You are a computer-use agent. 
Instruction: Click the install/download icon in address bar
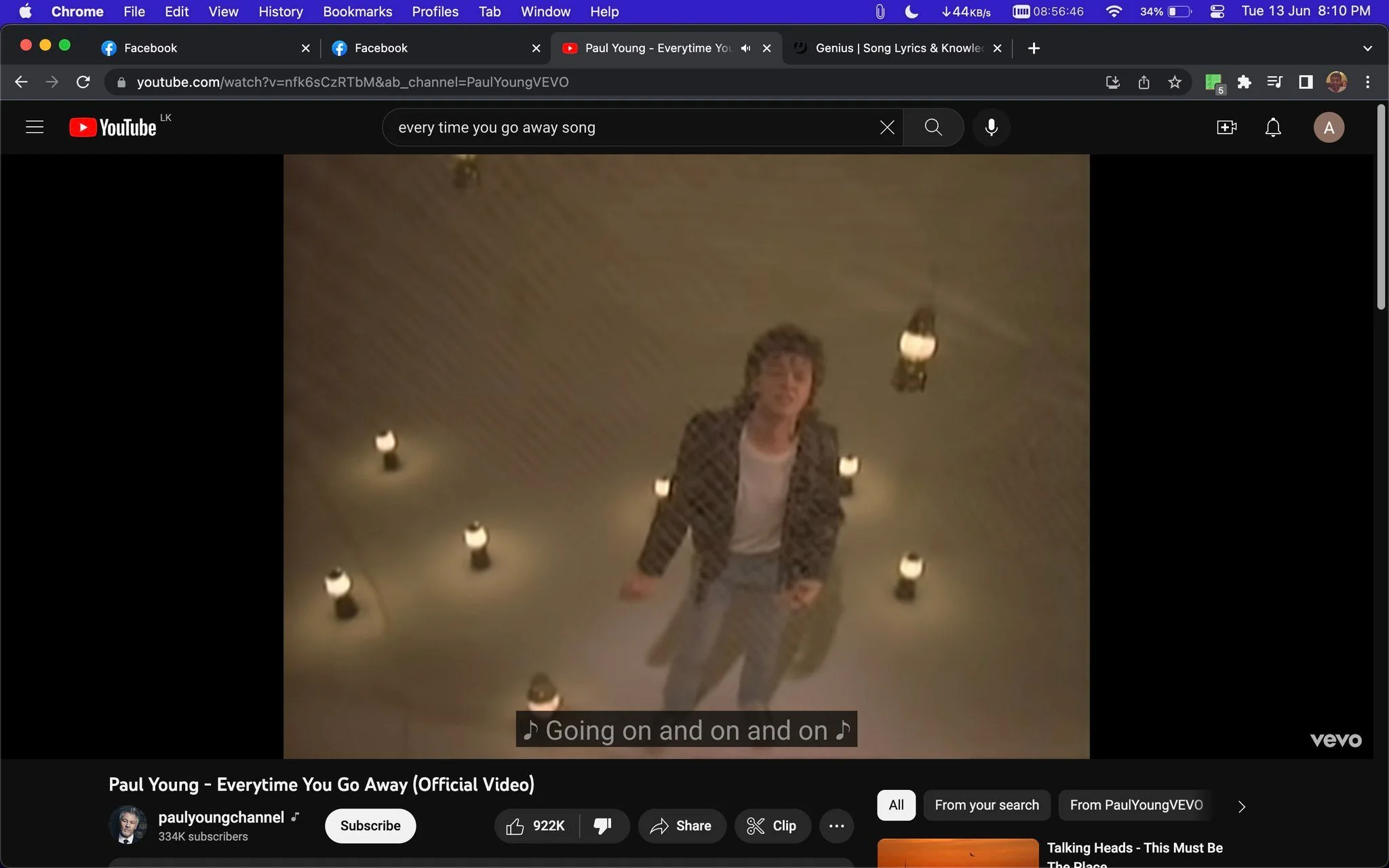(1112, 82)
